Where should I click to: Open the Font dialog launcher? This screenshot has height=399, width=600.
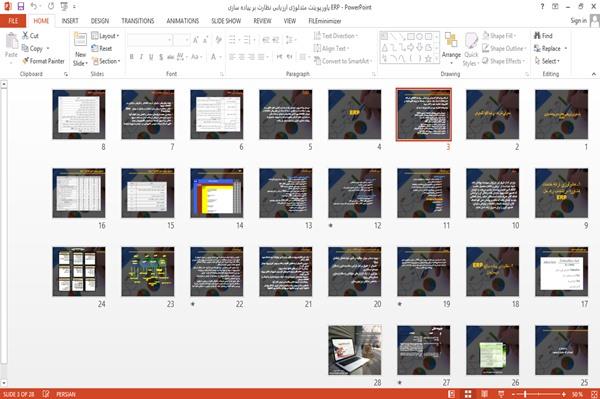[221, 74]
